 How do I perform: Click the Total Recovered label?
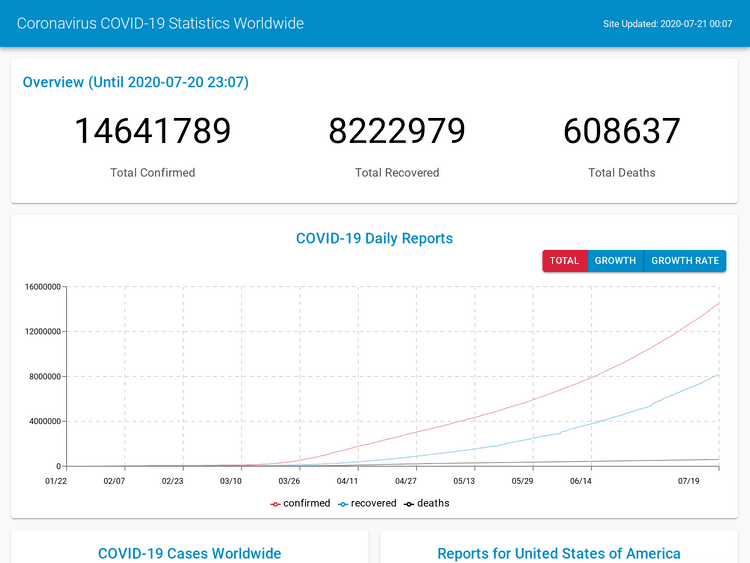point(397,173)
